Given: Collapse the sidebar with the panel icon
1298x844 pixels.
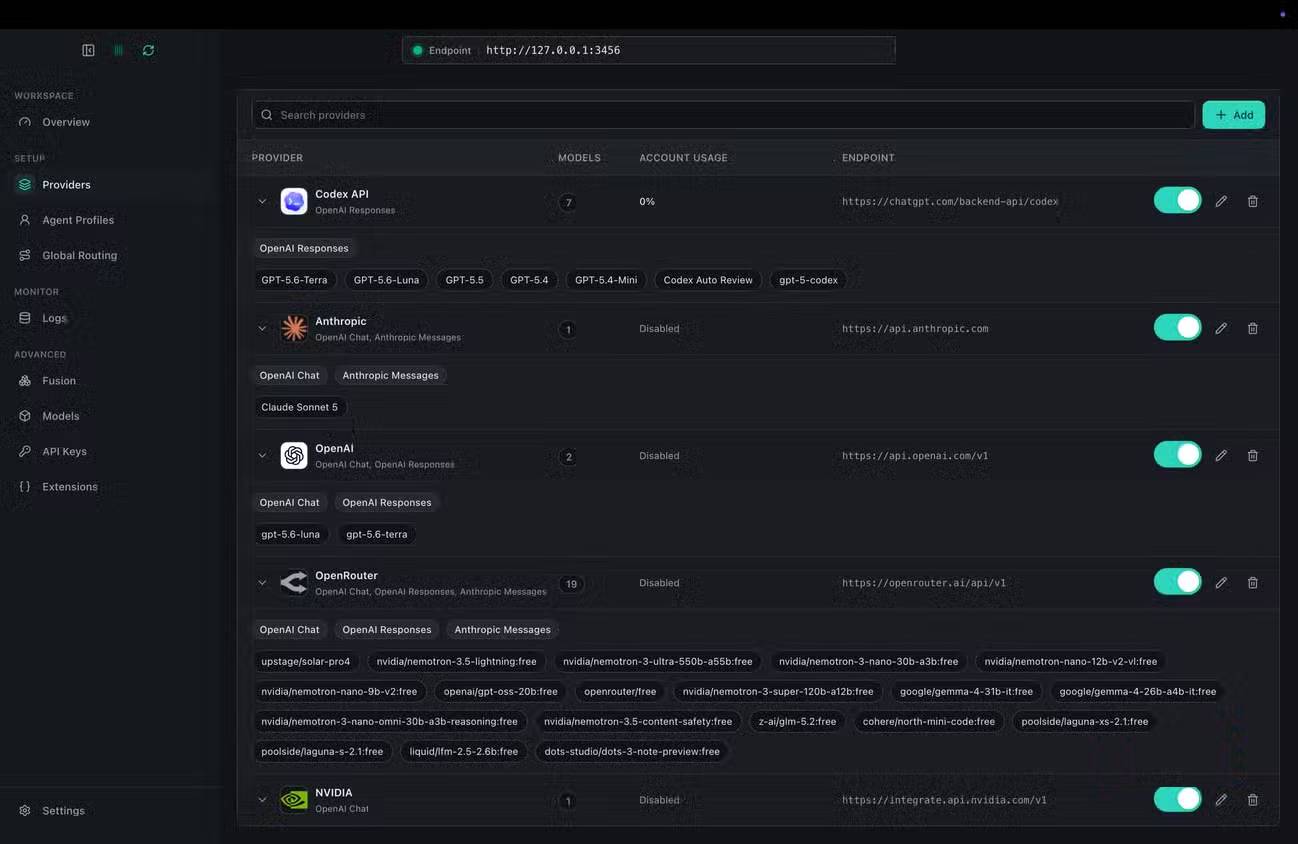Looking at the screenshot, I should click(x=88, y=50).
